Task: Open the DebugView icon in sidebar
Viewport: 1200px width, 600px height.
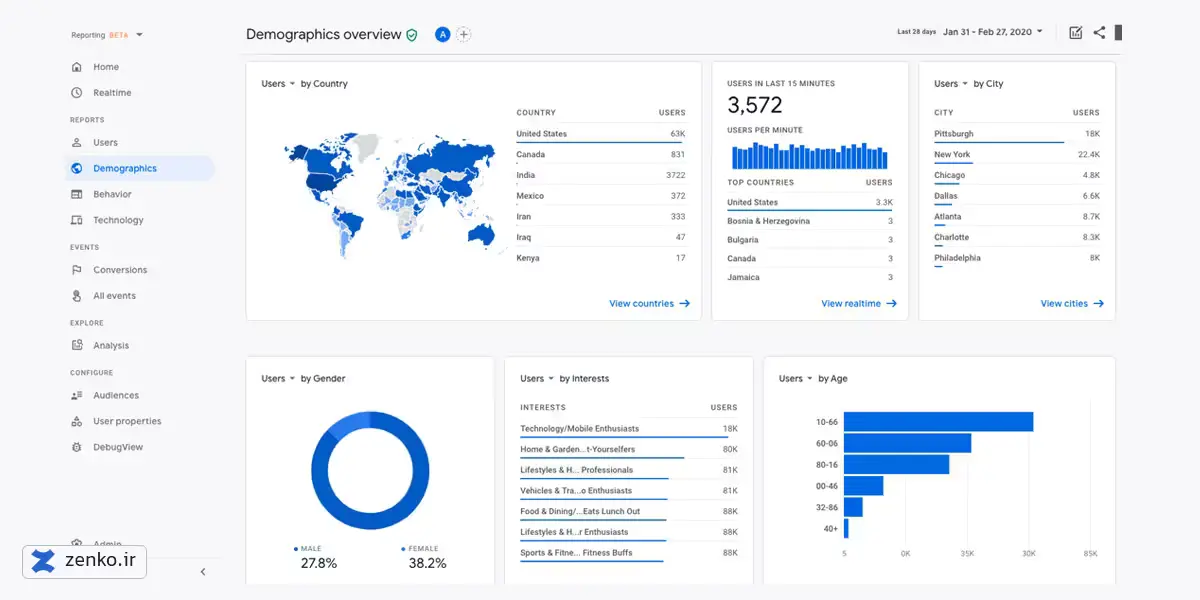Action: tap(77, 447)
